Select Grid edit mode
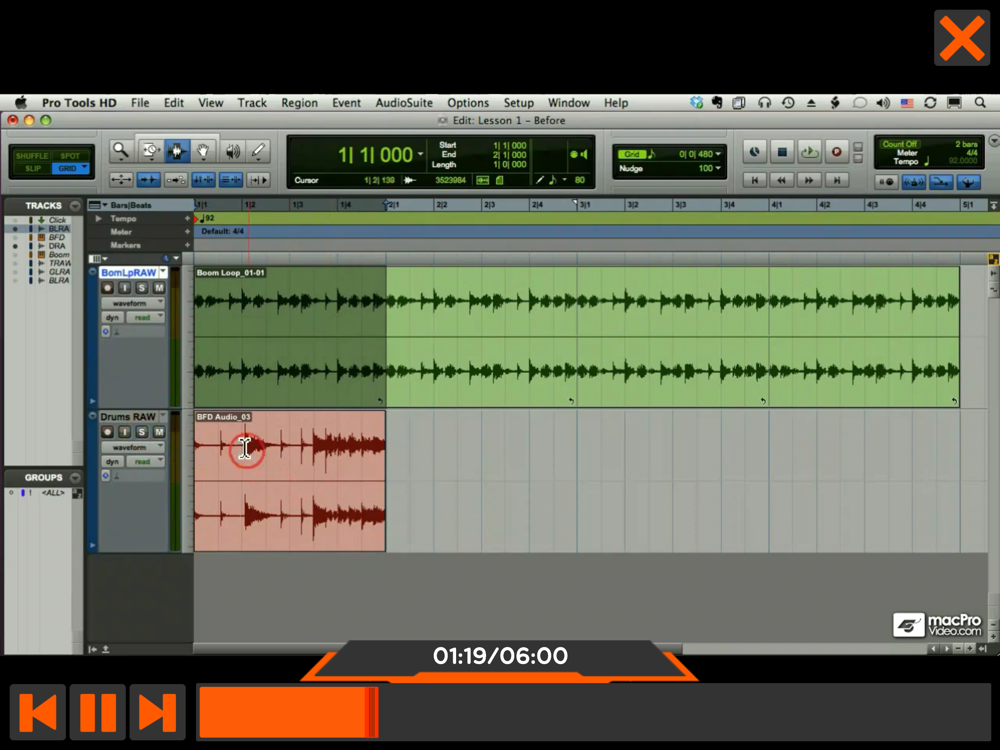This screenshot has height=750, width=1000. pos(70,168)
